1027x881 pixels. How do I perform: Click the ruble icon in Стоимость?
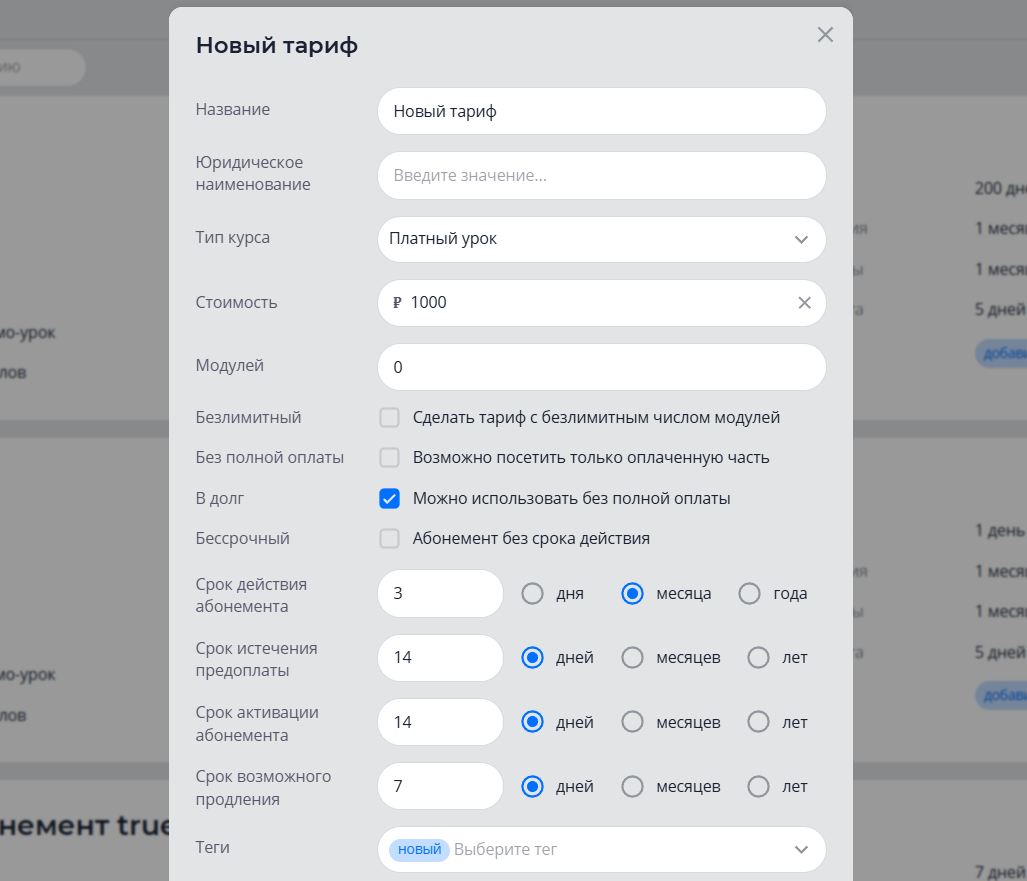pos(397,303)
